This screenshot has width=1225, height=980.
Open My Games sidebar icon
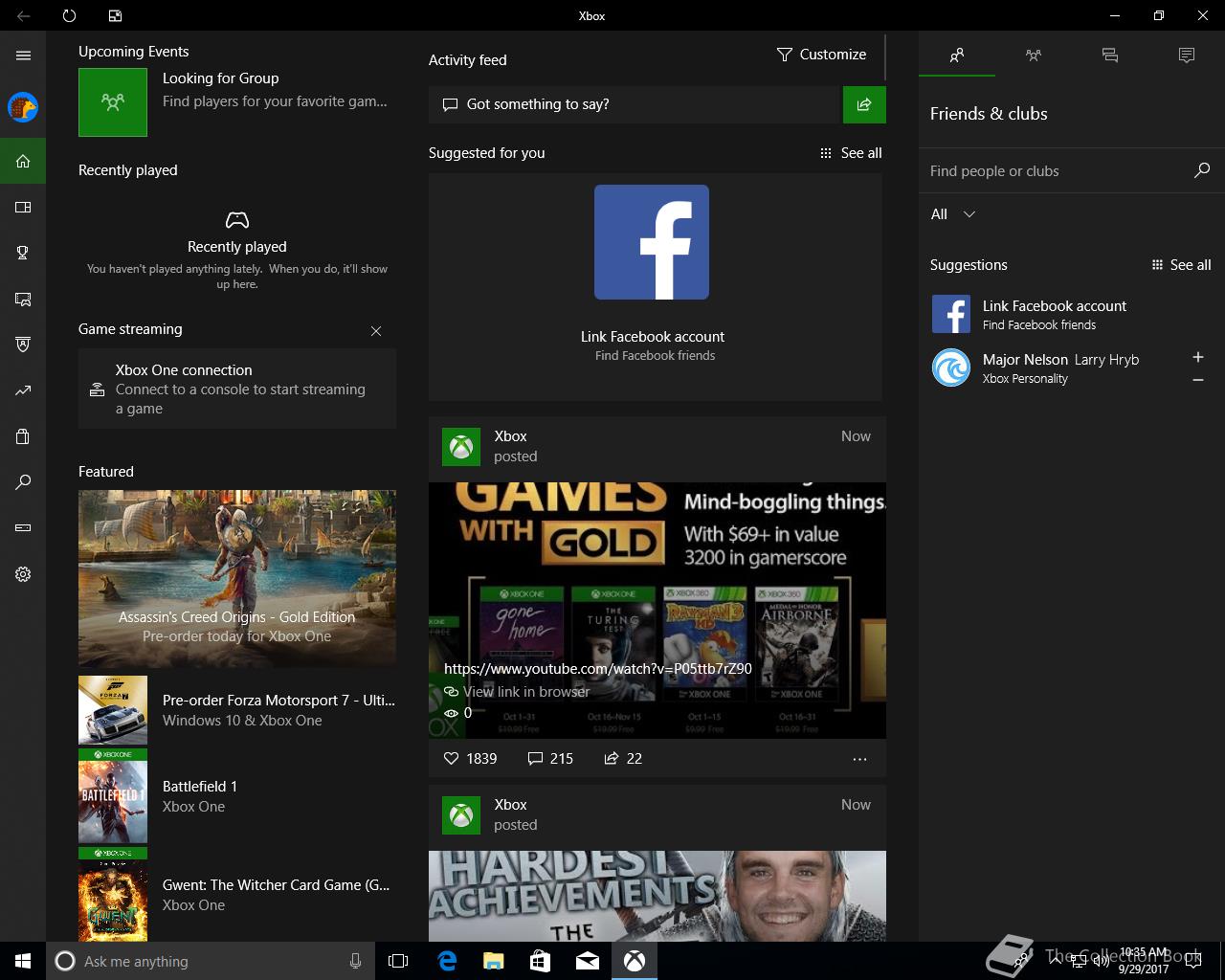coord(23,207)
